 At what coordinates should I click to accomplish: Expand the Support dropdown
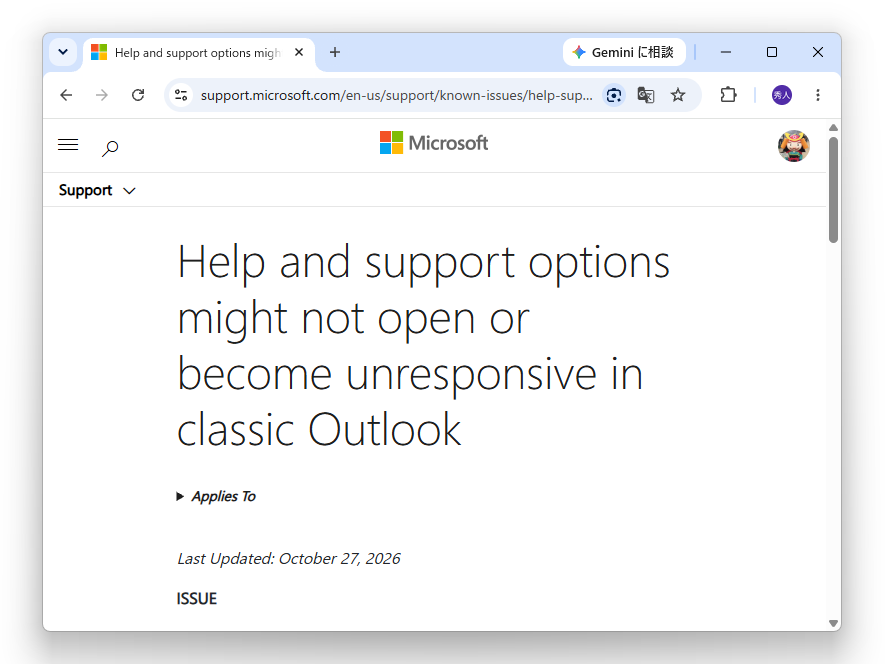(97, 190)
